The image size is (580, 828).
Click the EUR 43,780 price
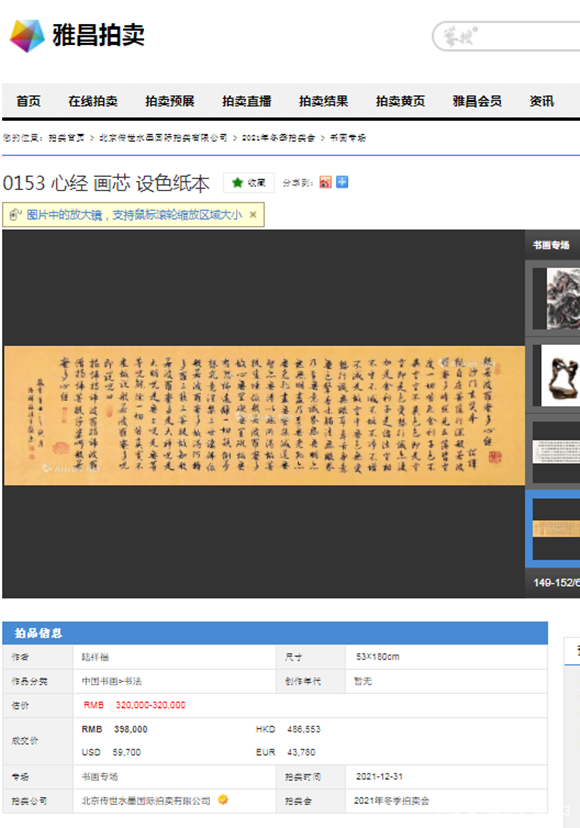point(285,752)
